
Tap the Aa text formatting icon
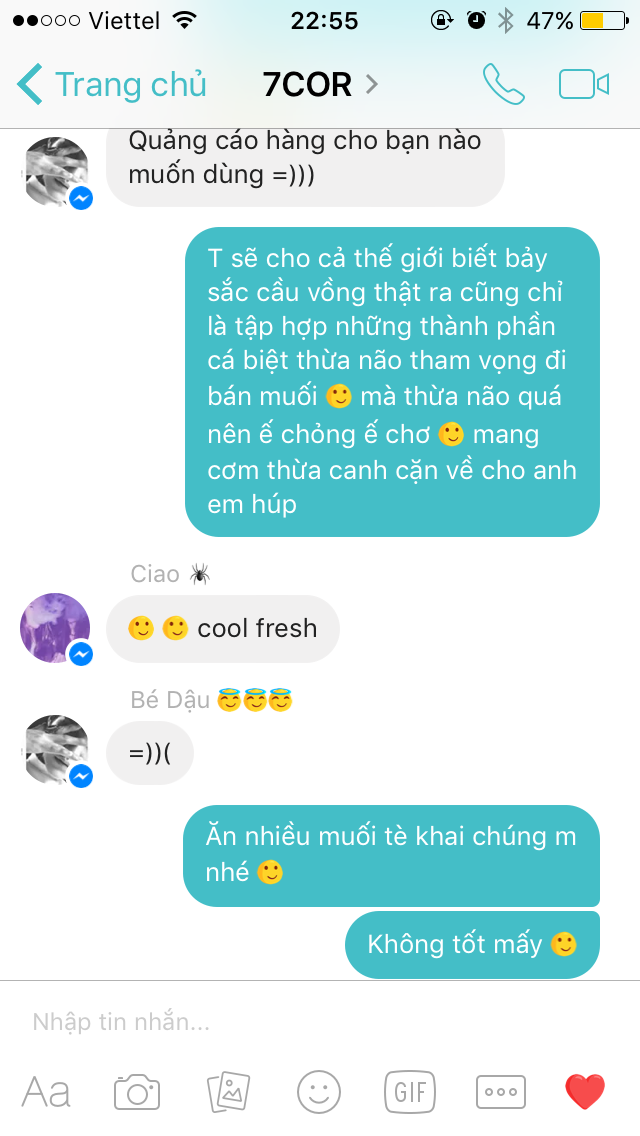click(46, 1092)
